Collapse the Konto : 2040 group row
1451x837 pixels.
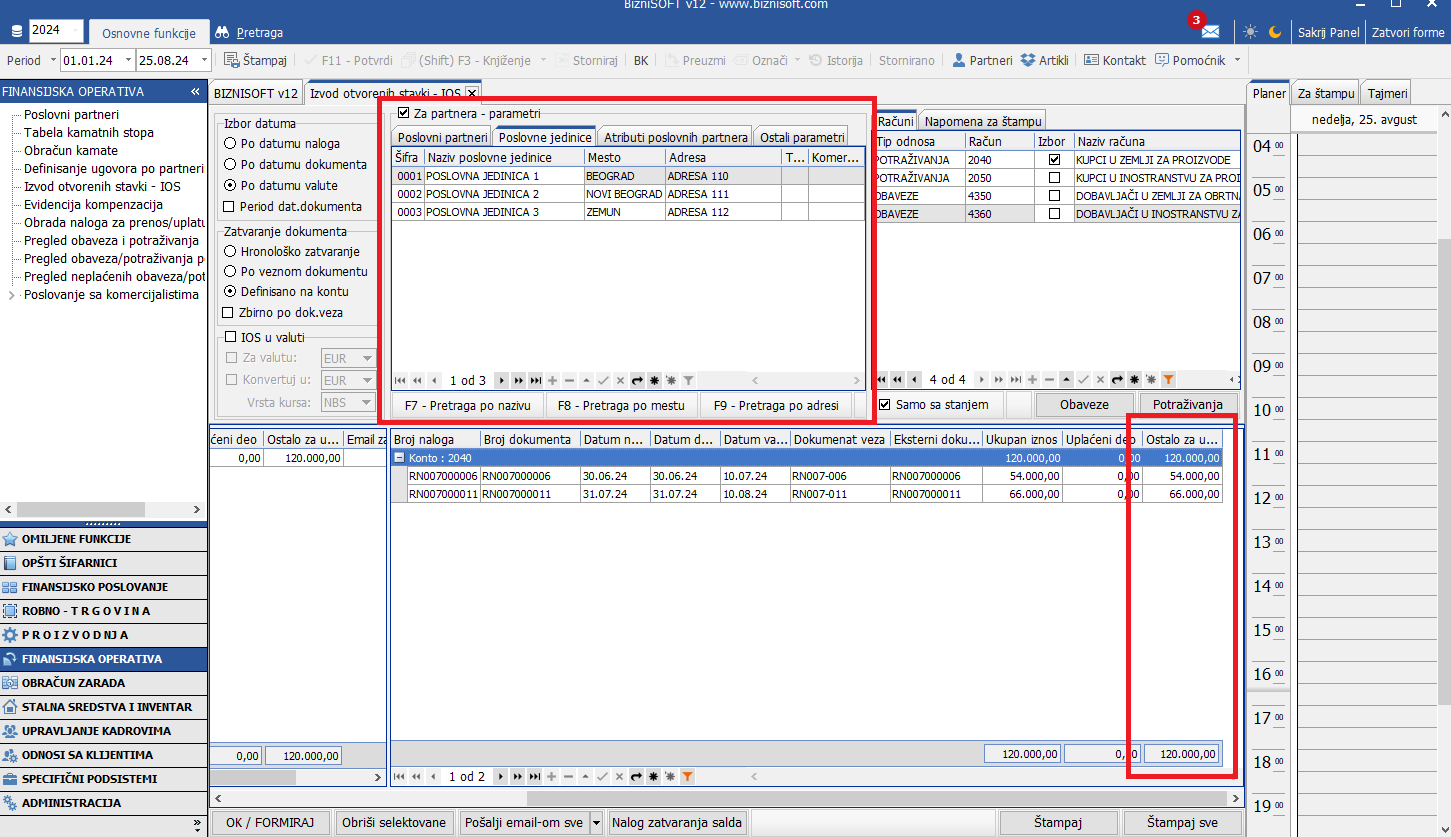[398, 457]
